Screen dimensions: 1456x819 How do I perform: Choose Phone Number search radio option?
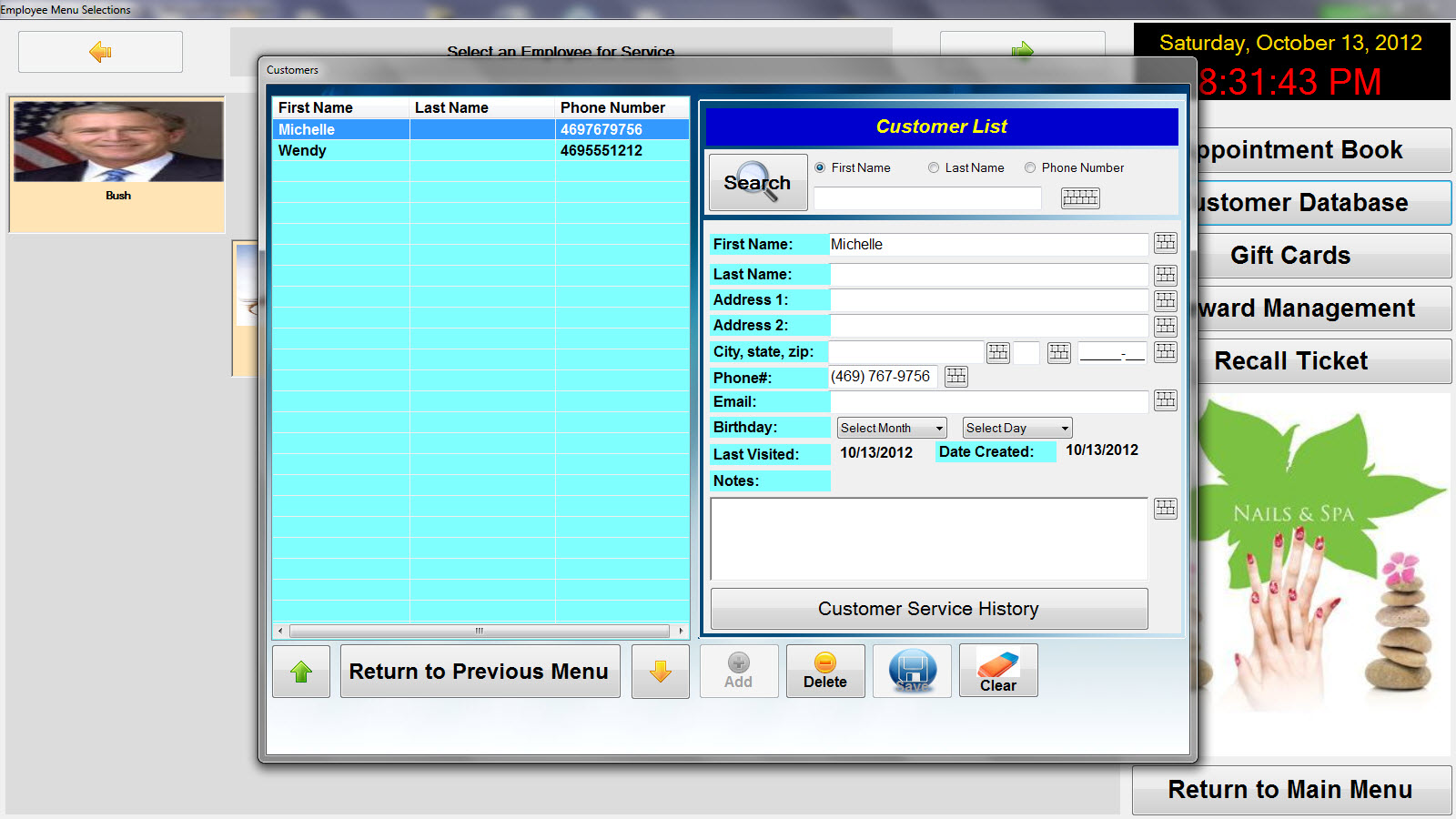click(1030, 167)
